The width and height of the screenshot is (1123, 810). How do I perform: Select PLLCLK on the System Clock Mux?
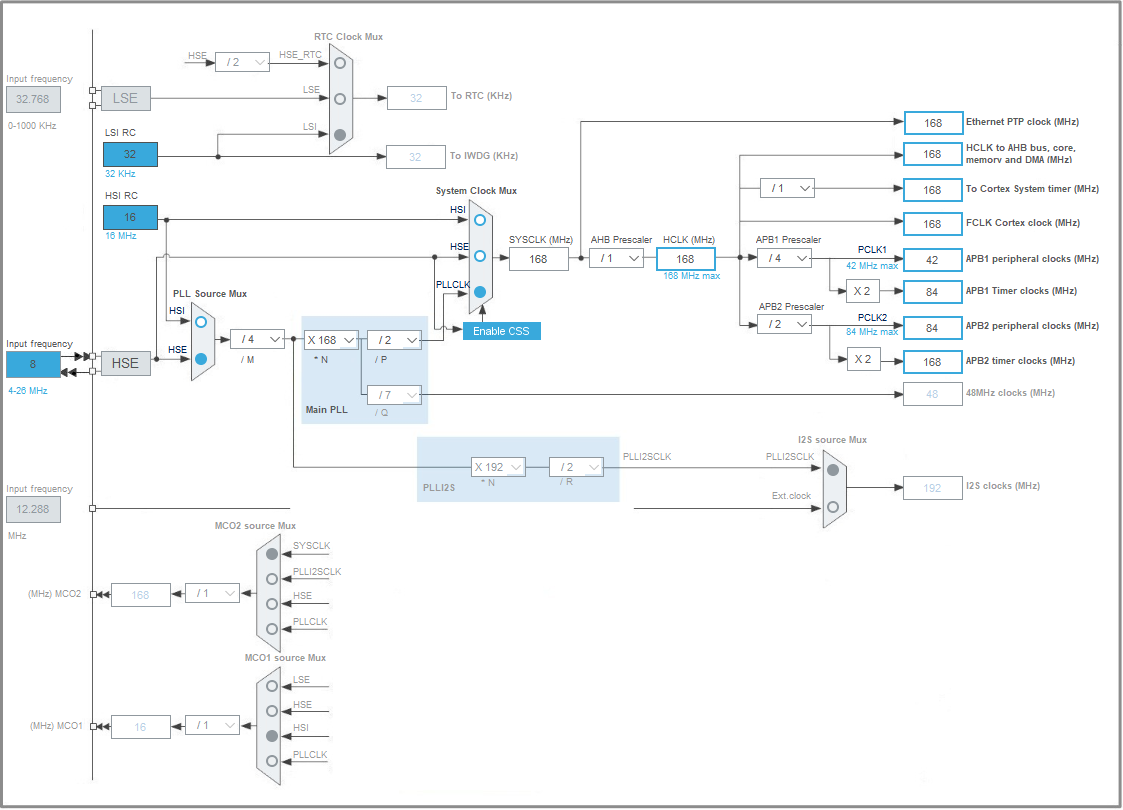[x=481, y=292]
